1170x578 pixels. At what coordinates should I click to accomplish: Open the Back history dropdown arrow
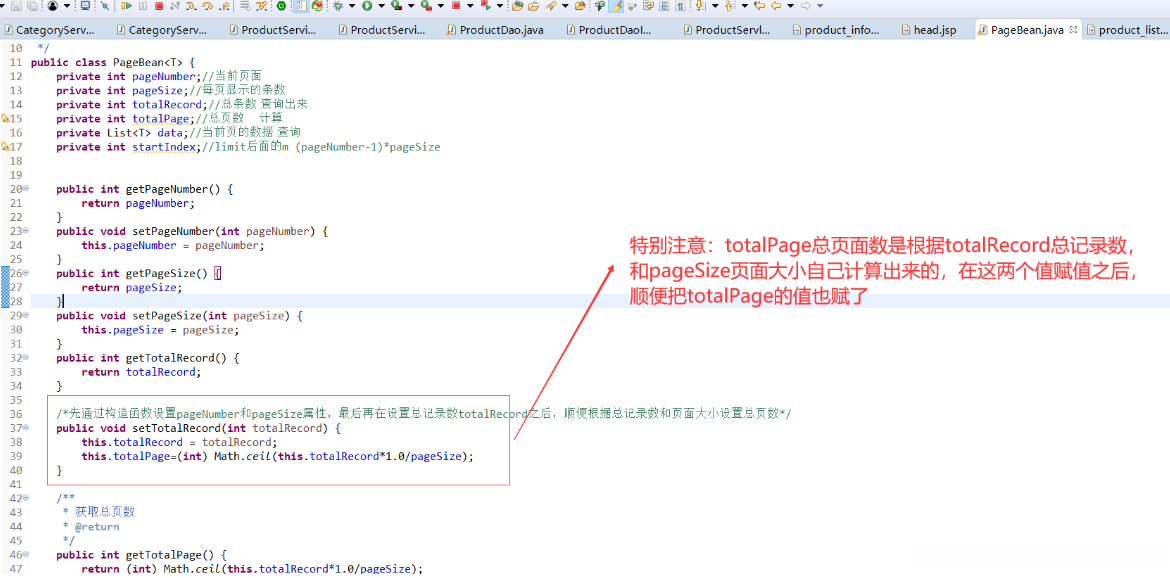coord(790,6)
